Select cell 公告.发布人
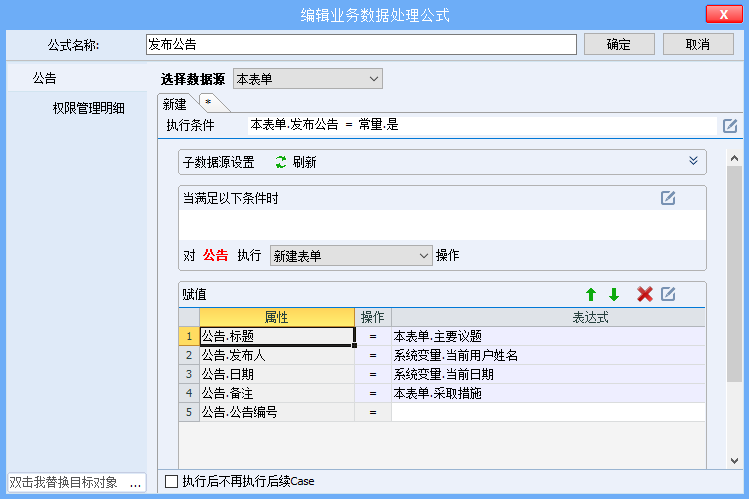 point(277,355)
